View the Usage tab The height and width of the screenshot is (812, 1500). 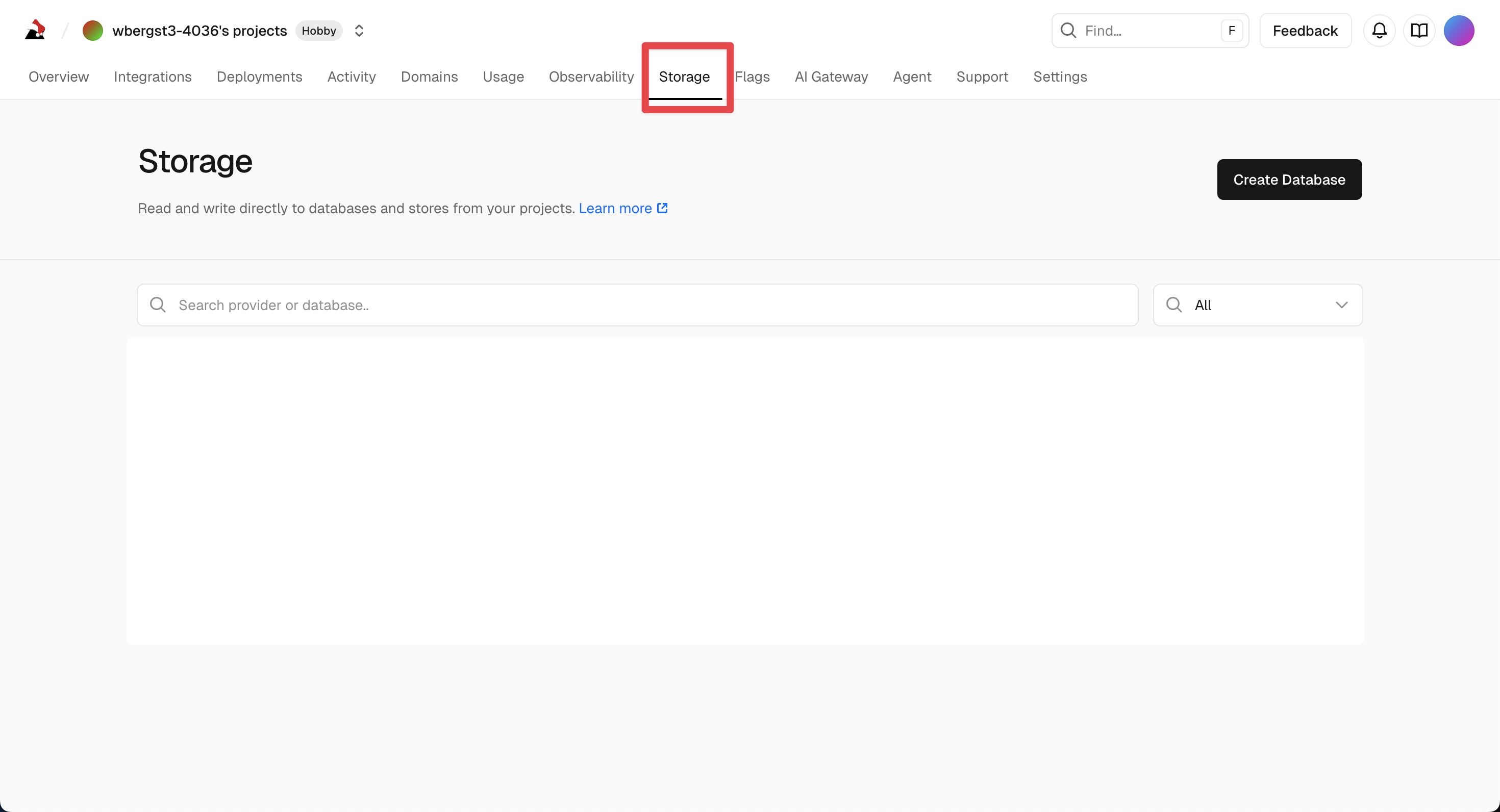coord(503,77)
